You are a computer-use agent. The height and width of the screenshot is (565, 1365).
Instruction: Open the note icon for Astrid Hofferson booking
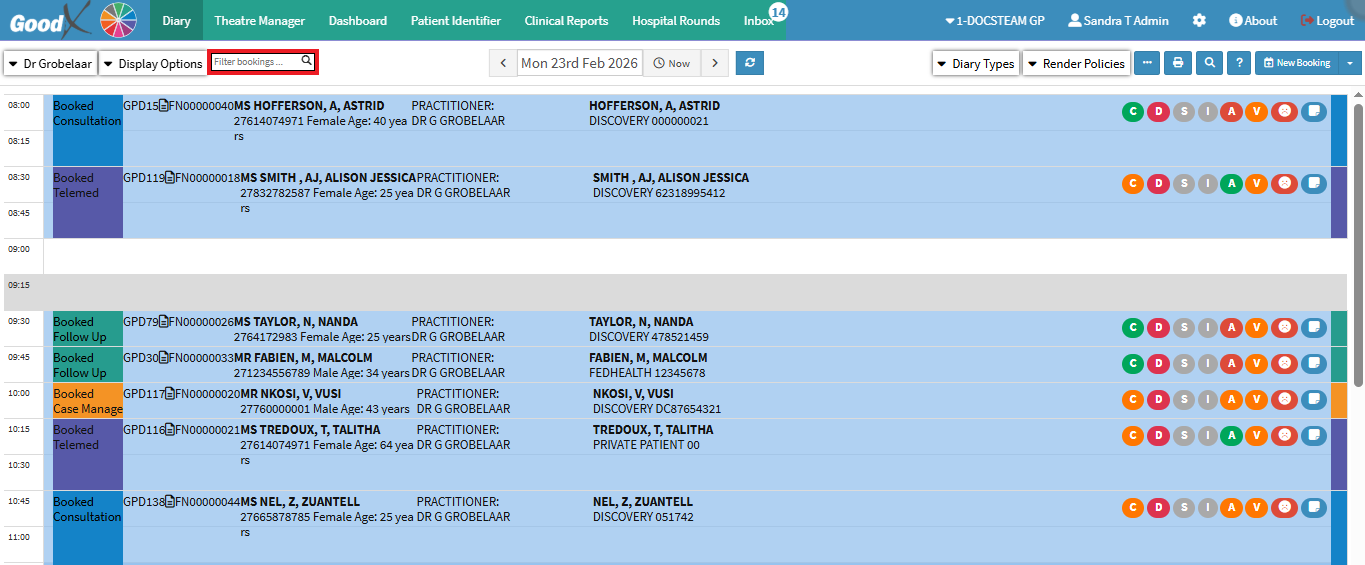[x=1314, y=111]
